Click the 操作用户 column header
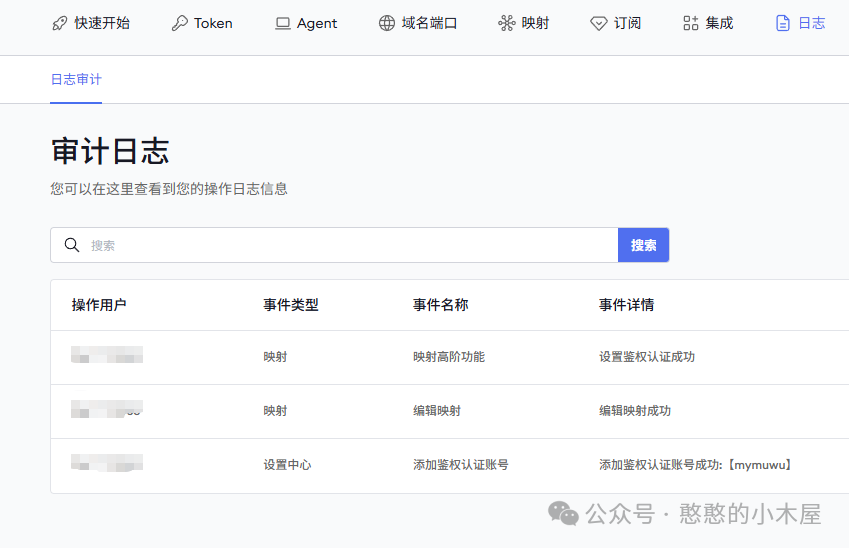The width and height of the screenshot is (849, 548). (99, 305)
